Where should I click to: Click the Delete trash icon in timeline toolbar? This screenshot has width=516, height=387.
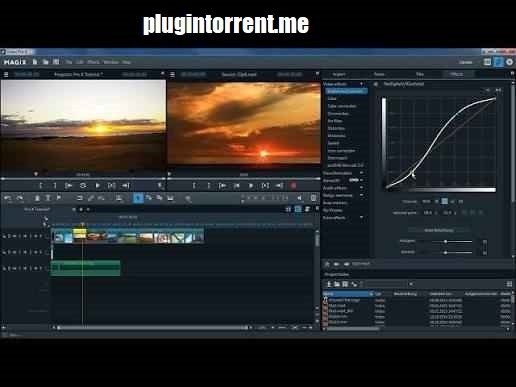coord(37,198)
